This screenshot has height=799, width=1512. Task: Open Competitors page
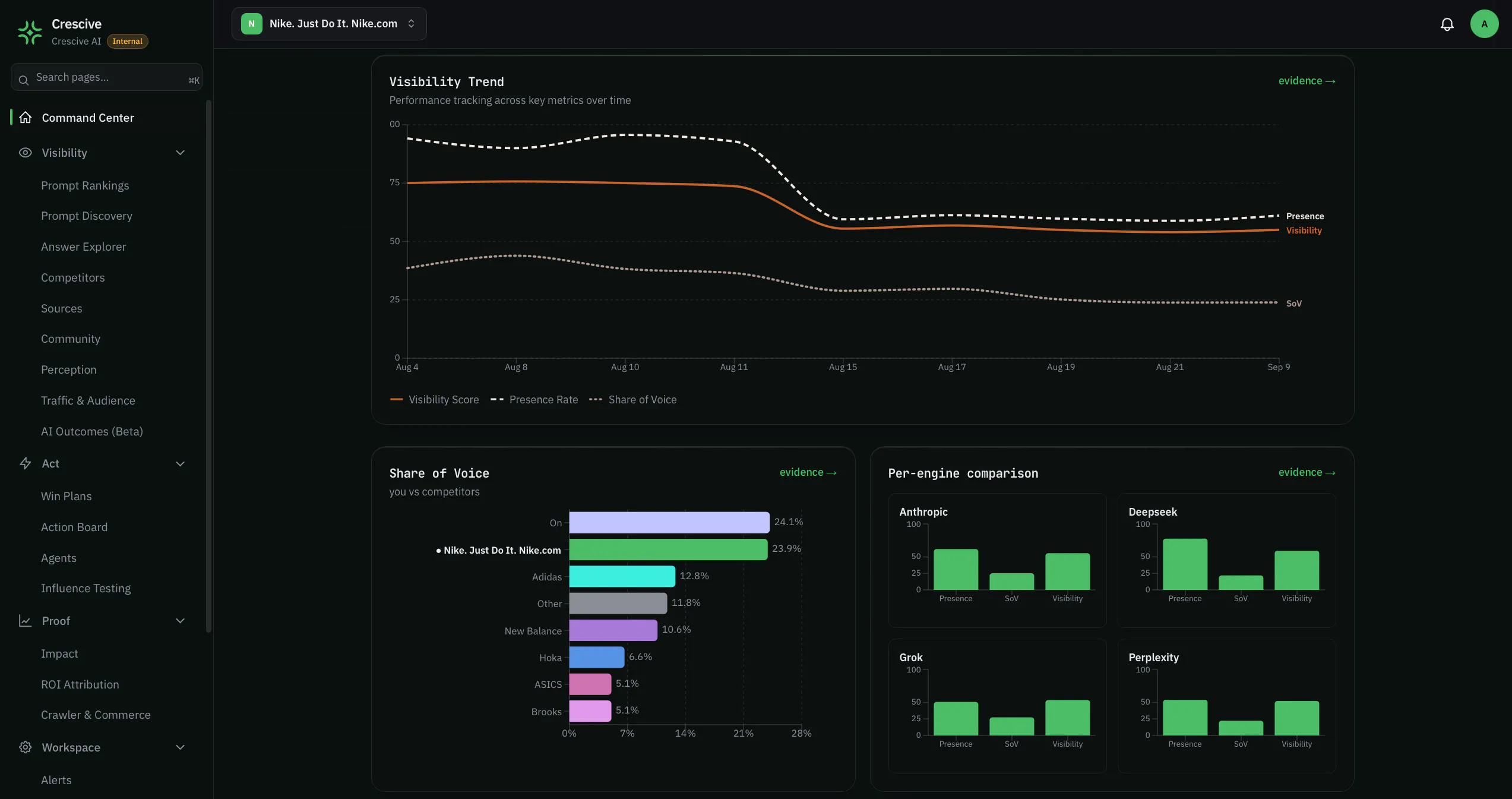click(73, 277)
